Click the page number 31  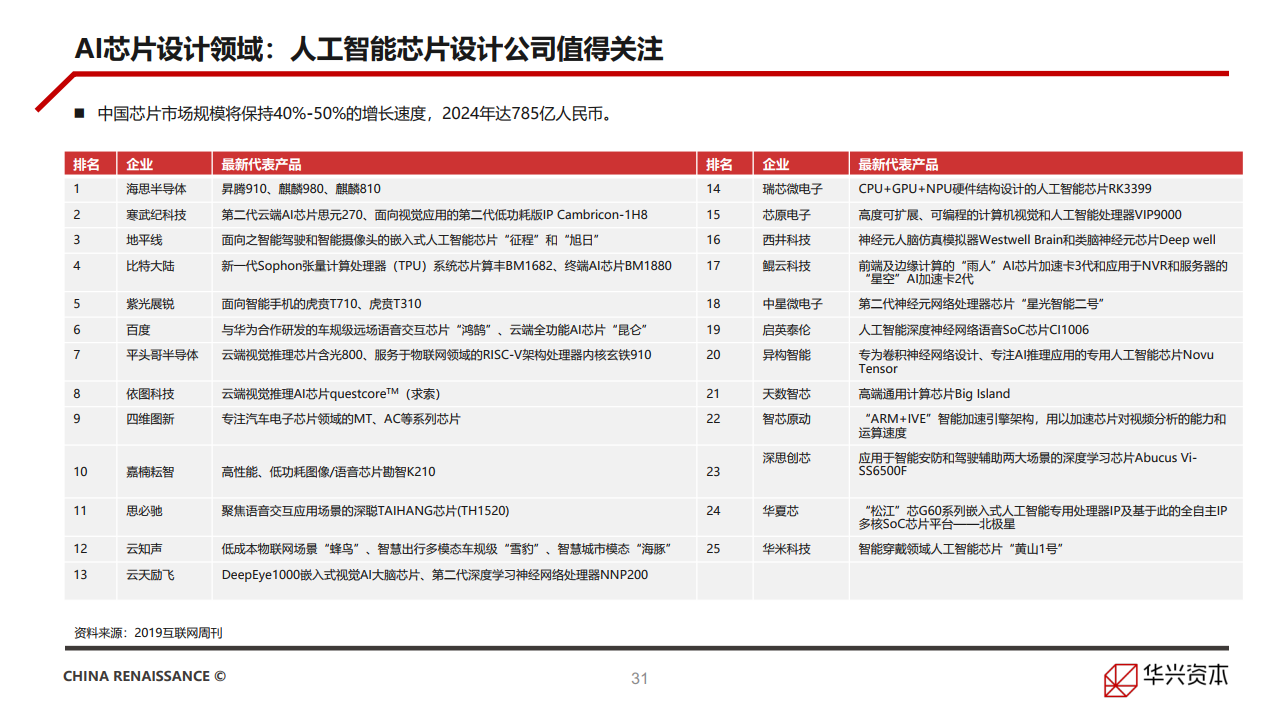(x=640, y=678)
